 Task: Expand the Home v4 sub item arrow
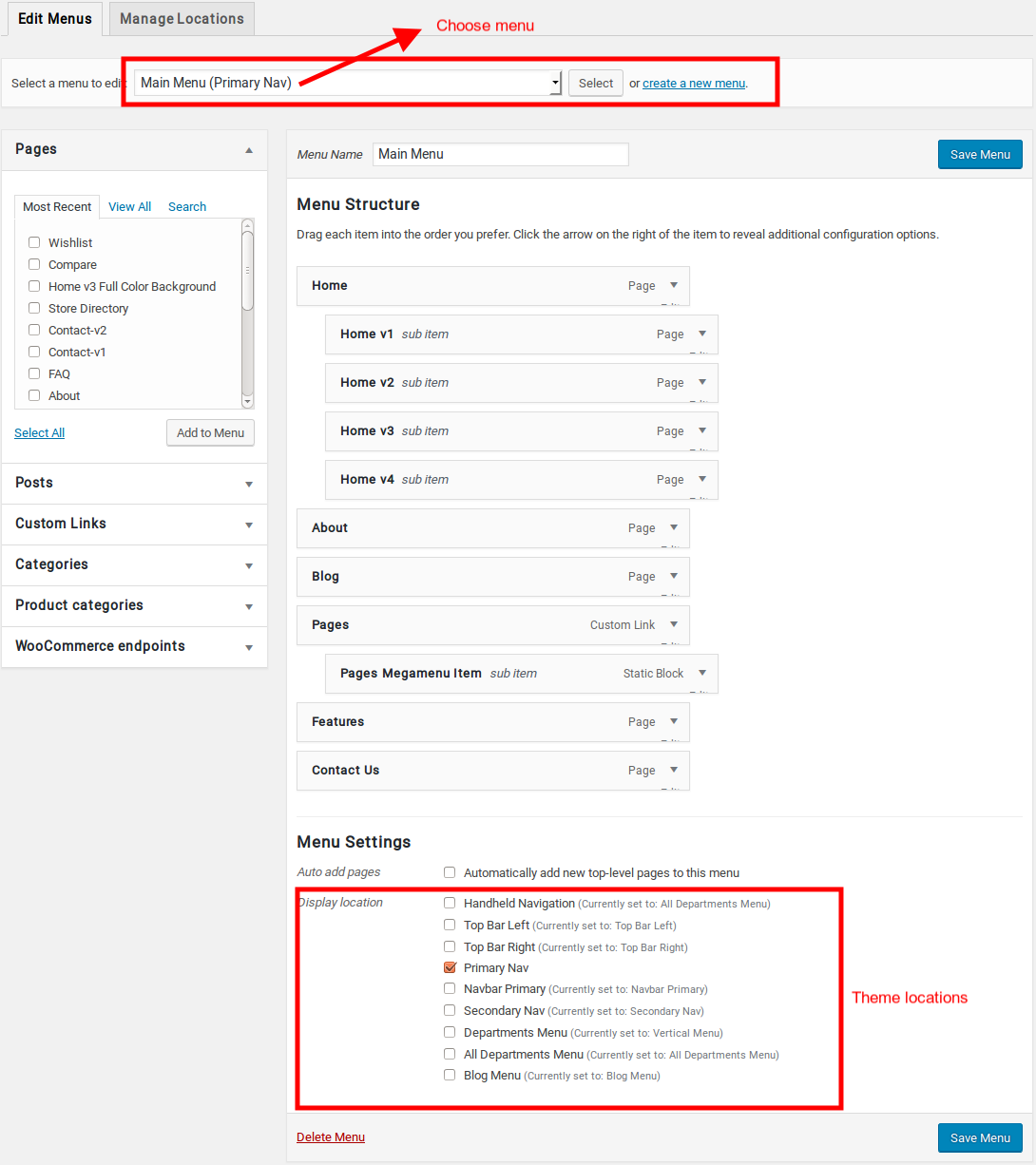(x=702, y=479)
